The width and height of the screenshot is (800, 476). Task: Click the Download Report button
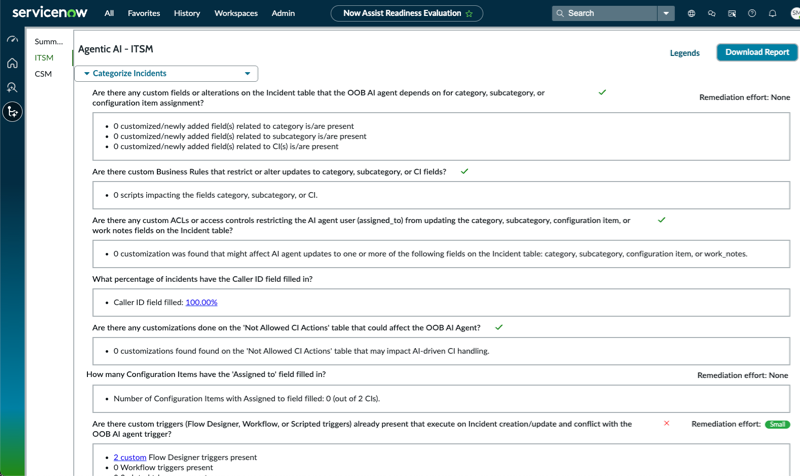pyautogui.click(x=757, y=52)
